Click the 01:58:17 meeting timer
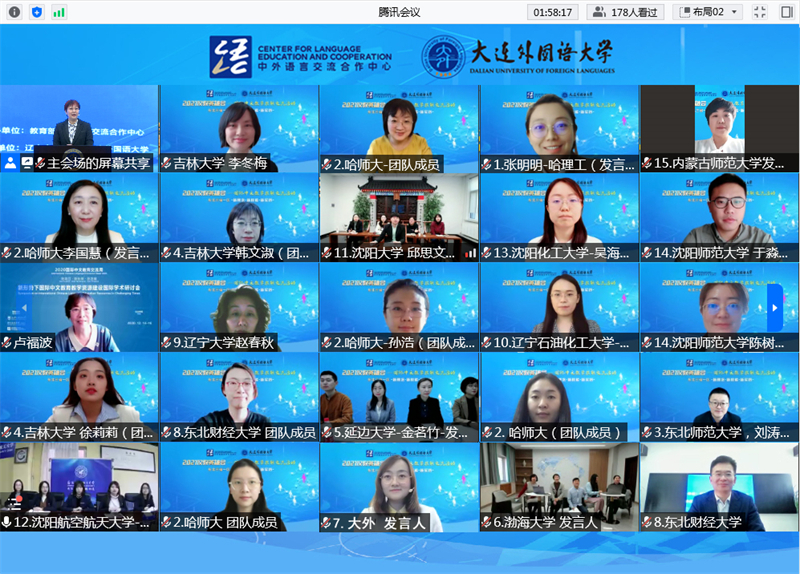Image resolution: width=800 pixels, height=574 pixels. coord(553,12)
